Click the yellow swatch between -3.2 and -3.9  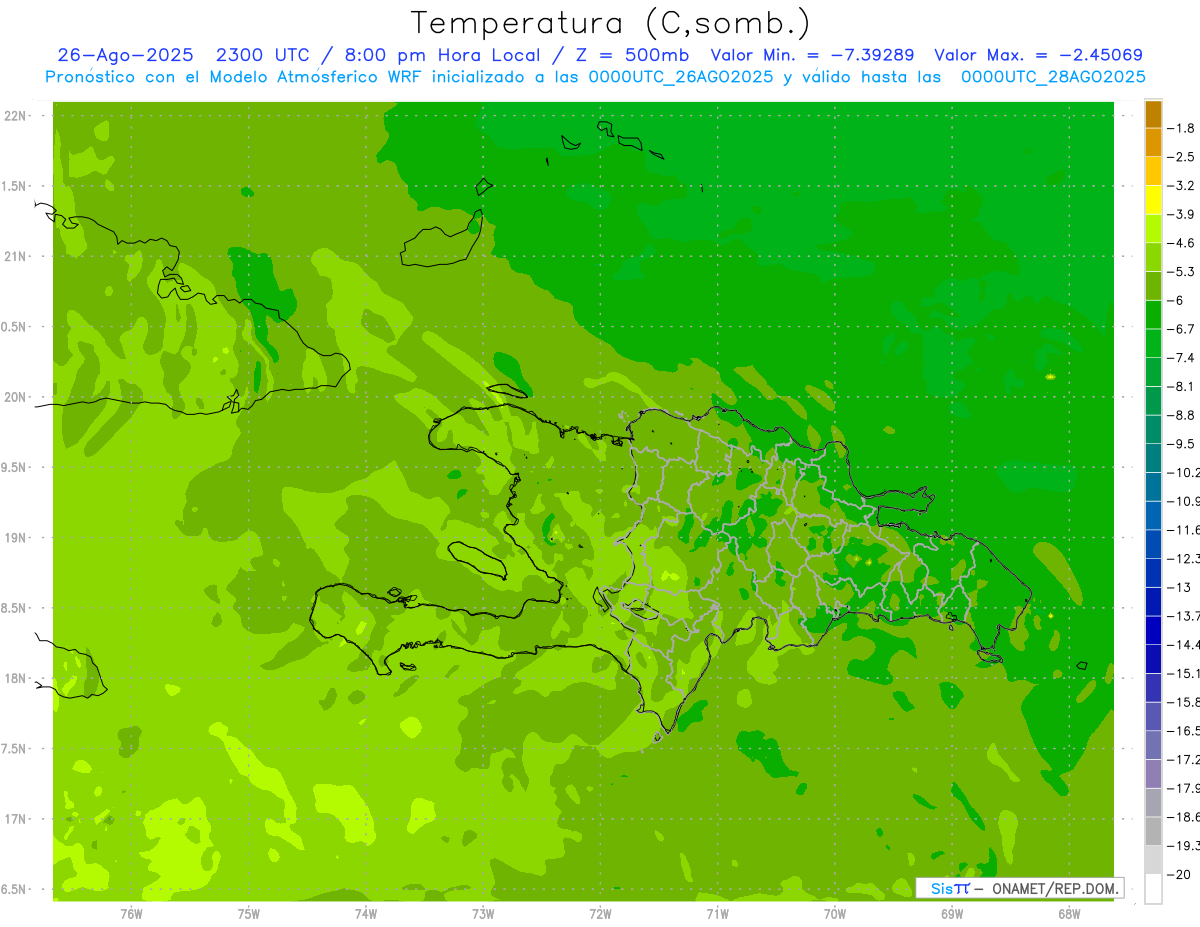point(1153,200)
